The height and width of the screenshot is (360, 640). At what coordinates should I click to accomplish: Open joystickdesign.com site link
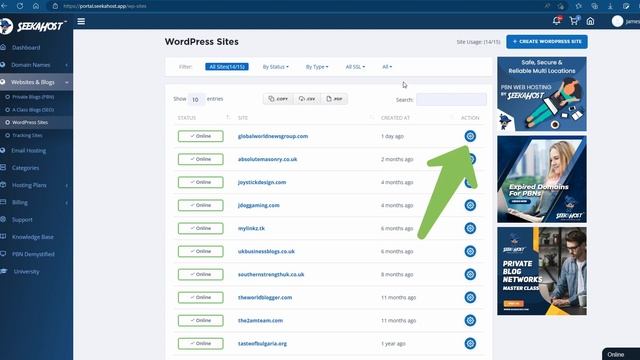pyautogui.click(x=262, y=182)
